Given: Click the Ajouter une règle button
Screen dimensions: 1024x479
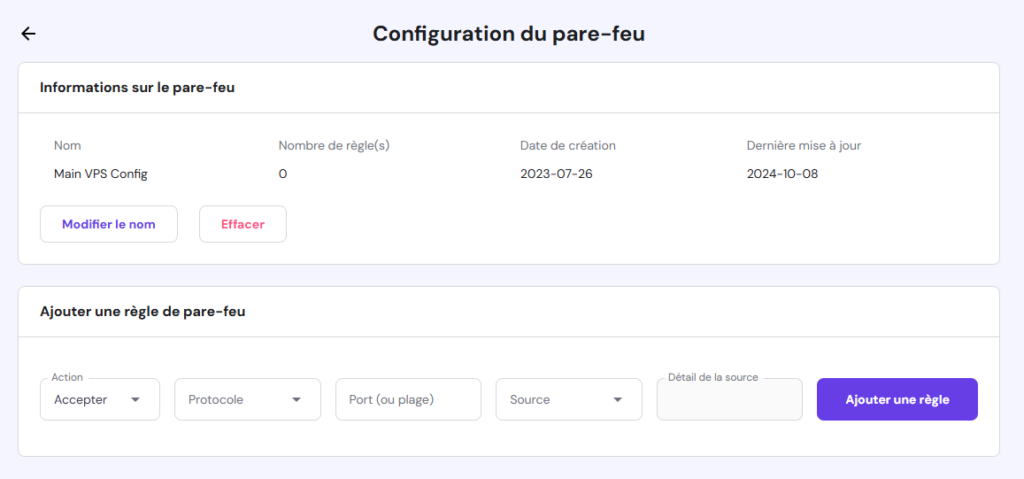Looking at the screenshot, I should point(897,399).
